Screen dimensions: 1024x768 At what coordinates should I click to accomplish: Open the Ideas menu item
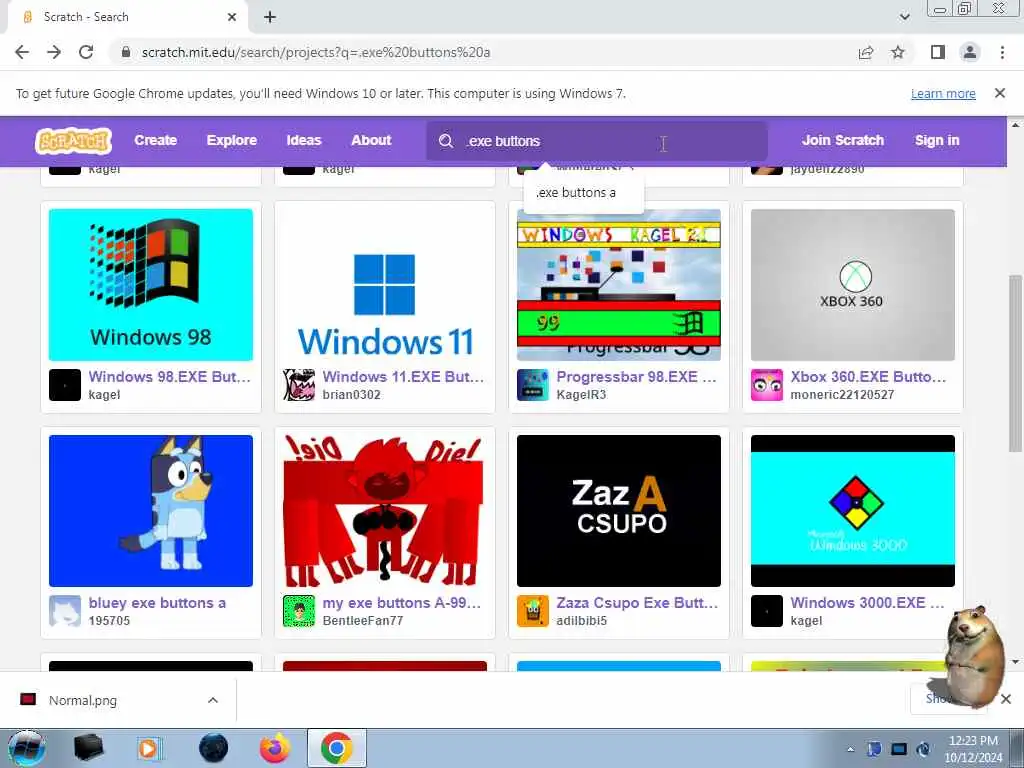coord(304,140)
